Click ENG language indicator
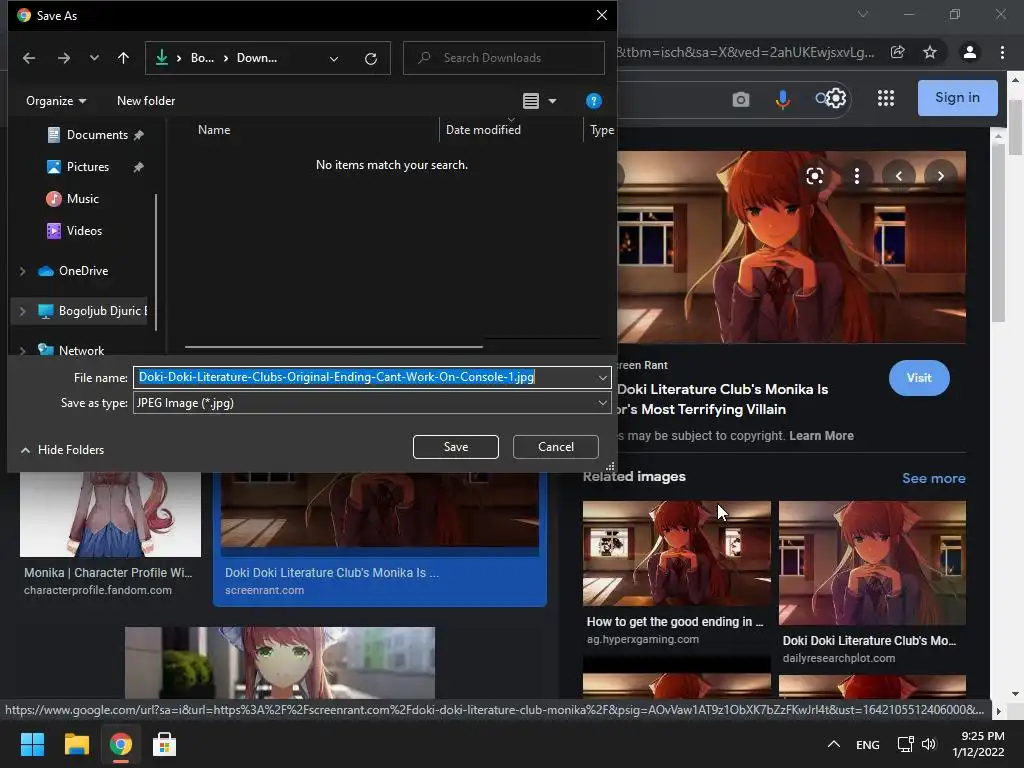 coord(867,744)
